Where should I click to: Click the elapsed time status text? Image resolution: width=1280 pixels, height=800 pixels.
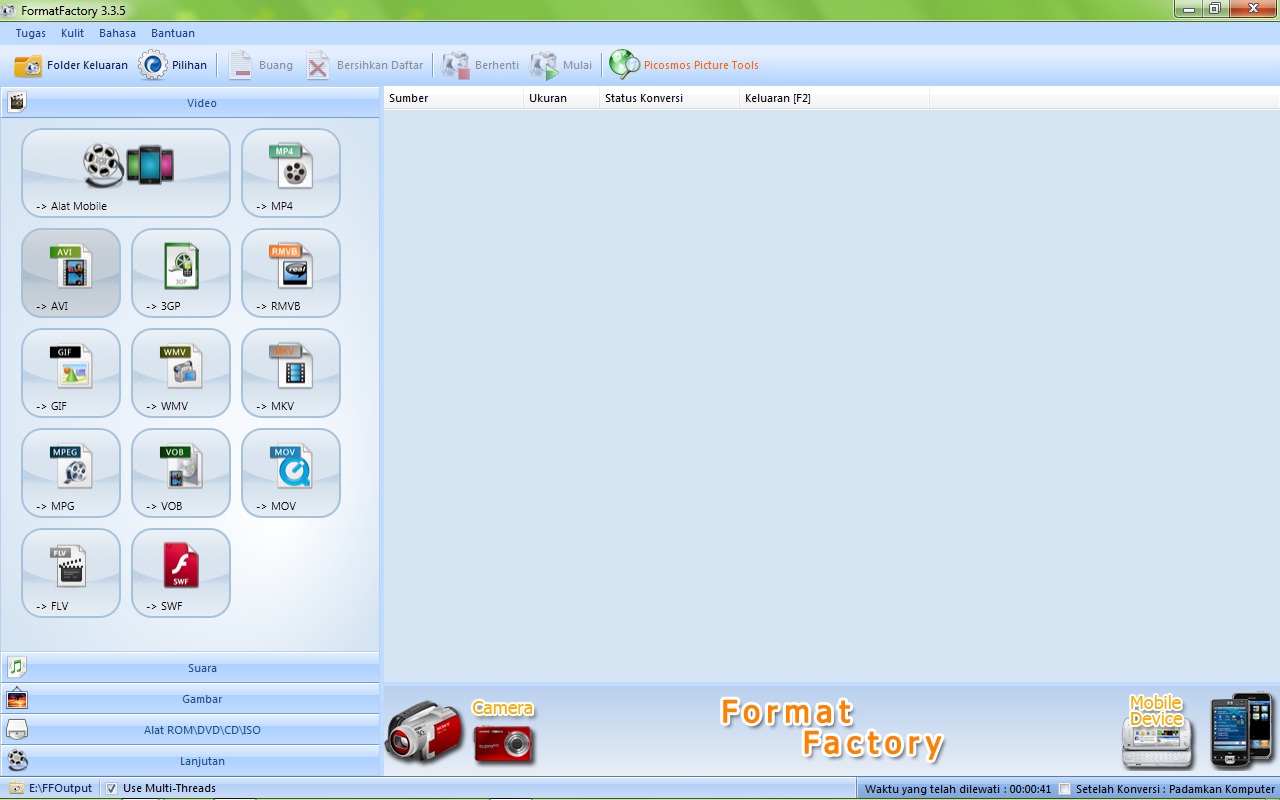pos(958,789)
